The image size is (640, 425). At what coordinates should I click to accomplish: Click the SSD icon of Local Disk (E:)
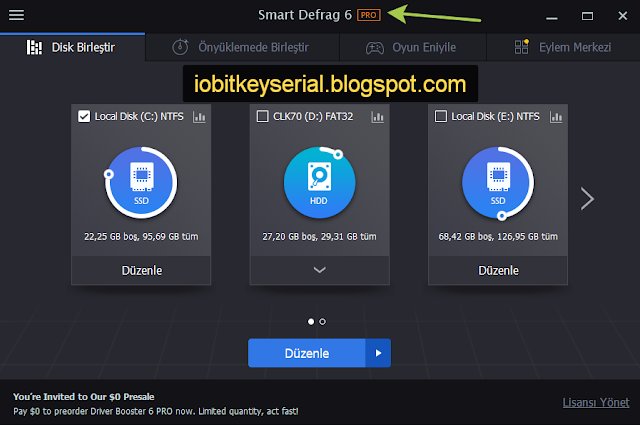[498, 182]
